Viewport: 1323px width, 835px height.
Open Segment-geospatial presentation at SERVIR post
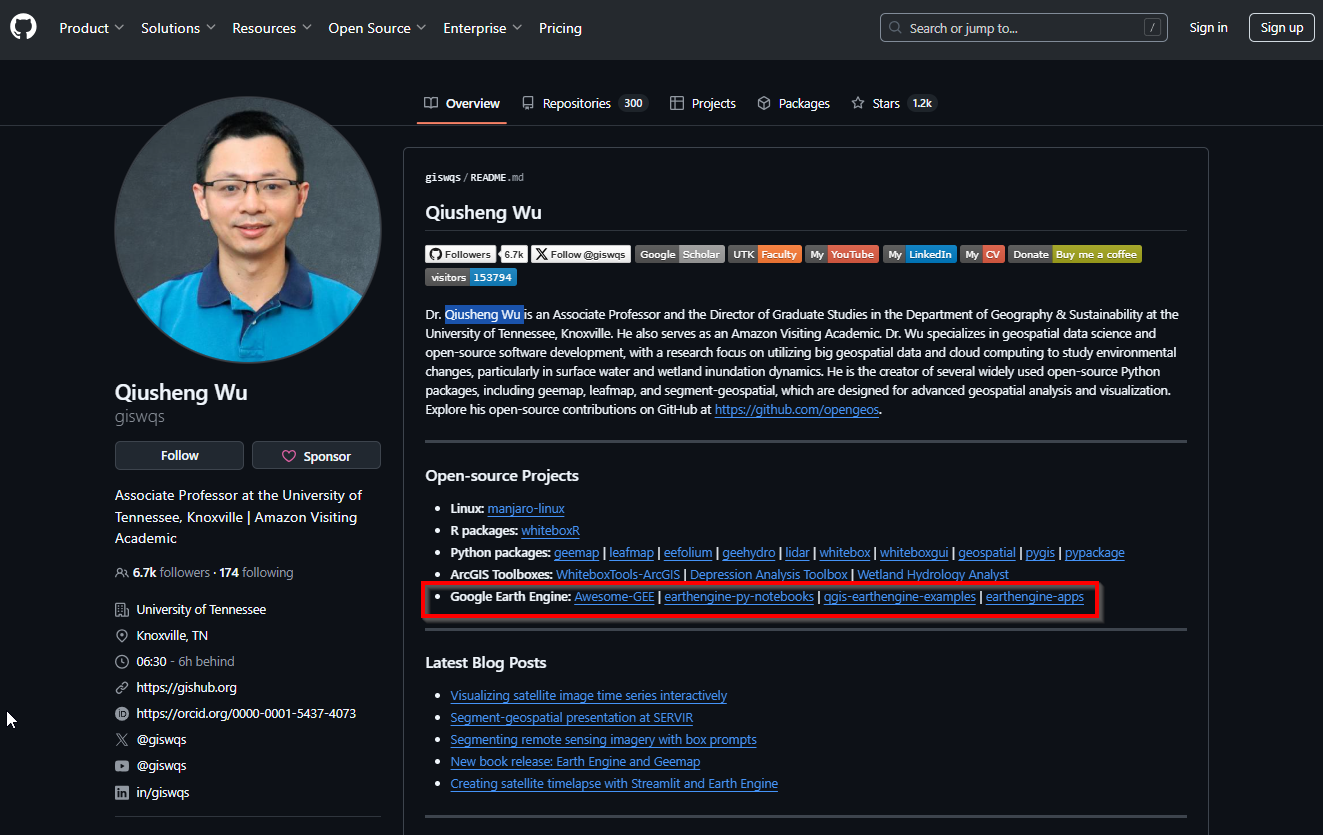[572, 718]
